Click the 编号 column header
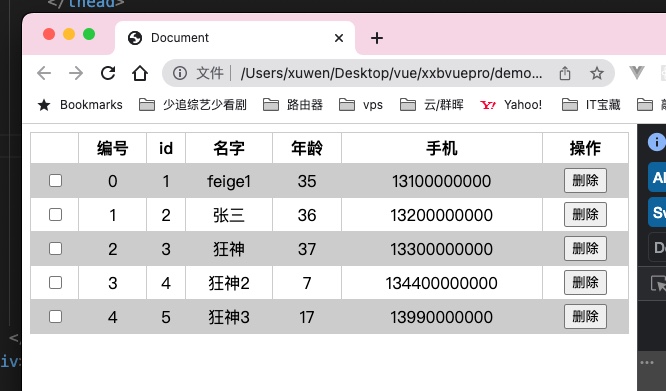666x391 pixels. point(113,148)
